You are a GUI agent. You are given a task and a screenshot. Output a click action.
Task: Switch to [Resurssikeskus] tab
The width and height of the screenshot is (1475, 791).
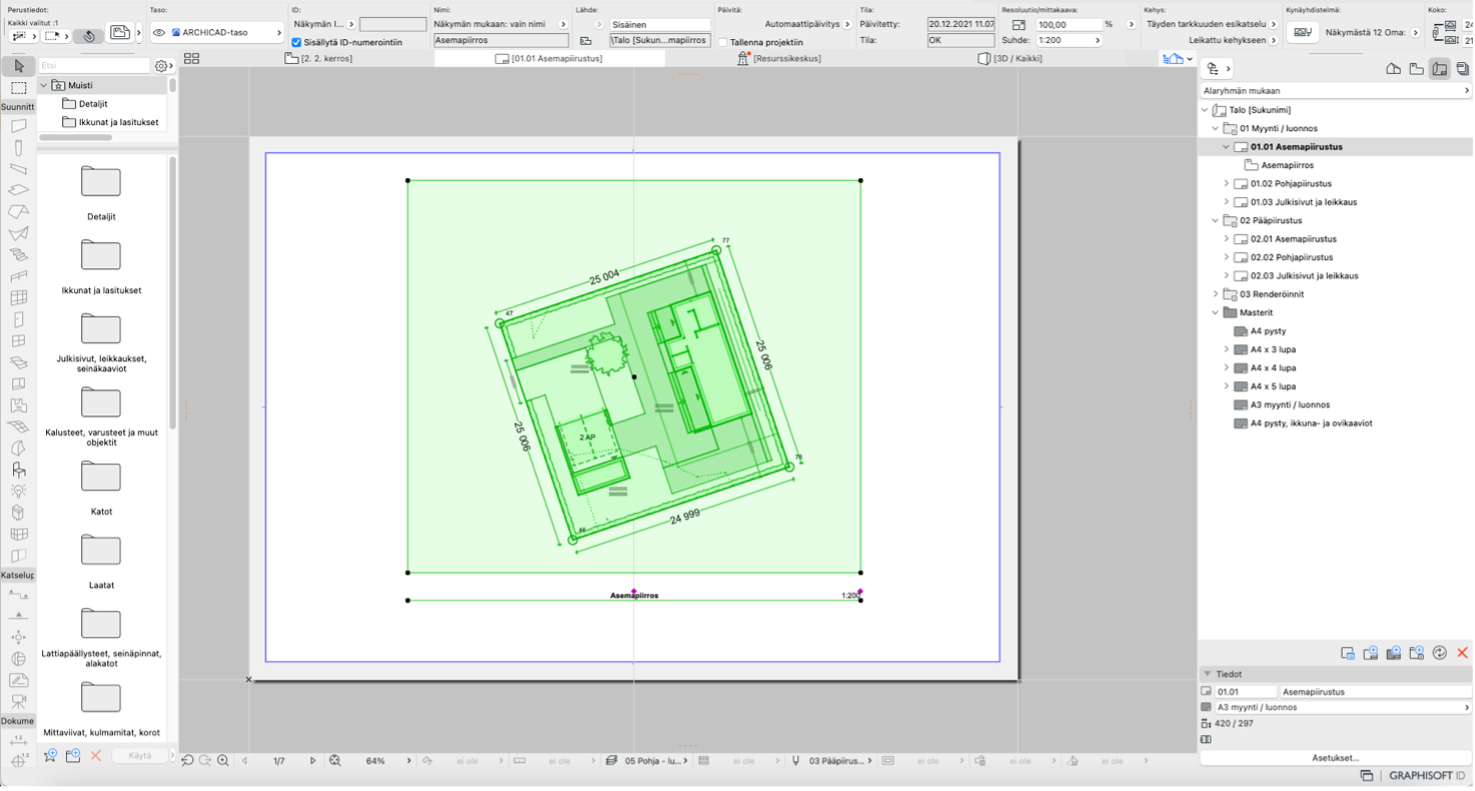[779, 59]
